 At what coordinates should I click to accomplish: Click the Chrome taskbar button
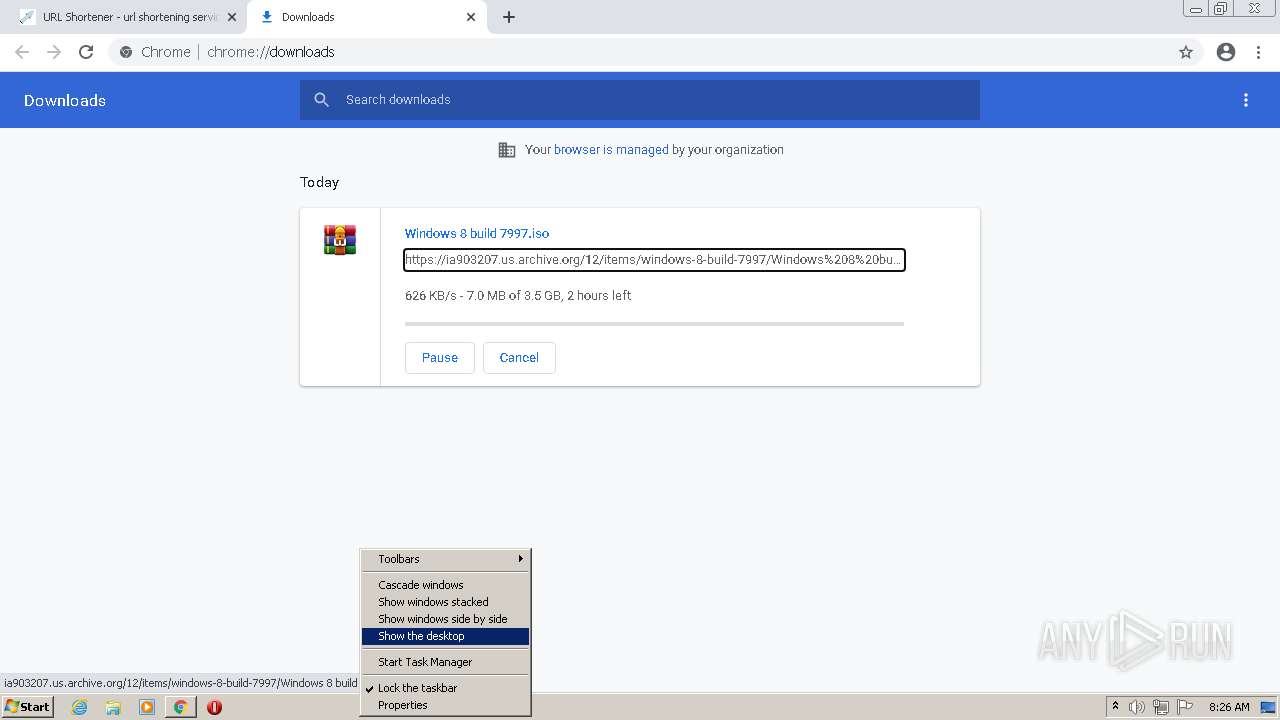[x=180, y=707]
